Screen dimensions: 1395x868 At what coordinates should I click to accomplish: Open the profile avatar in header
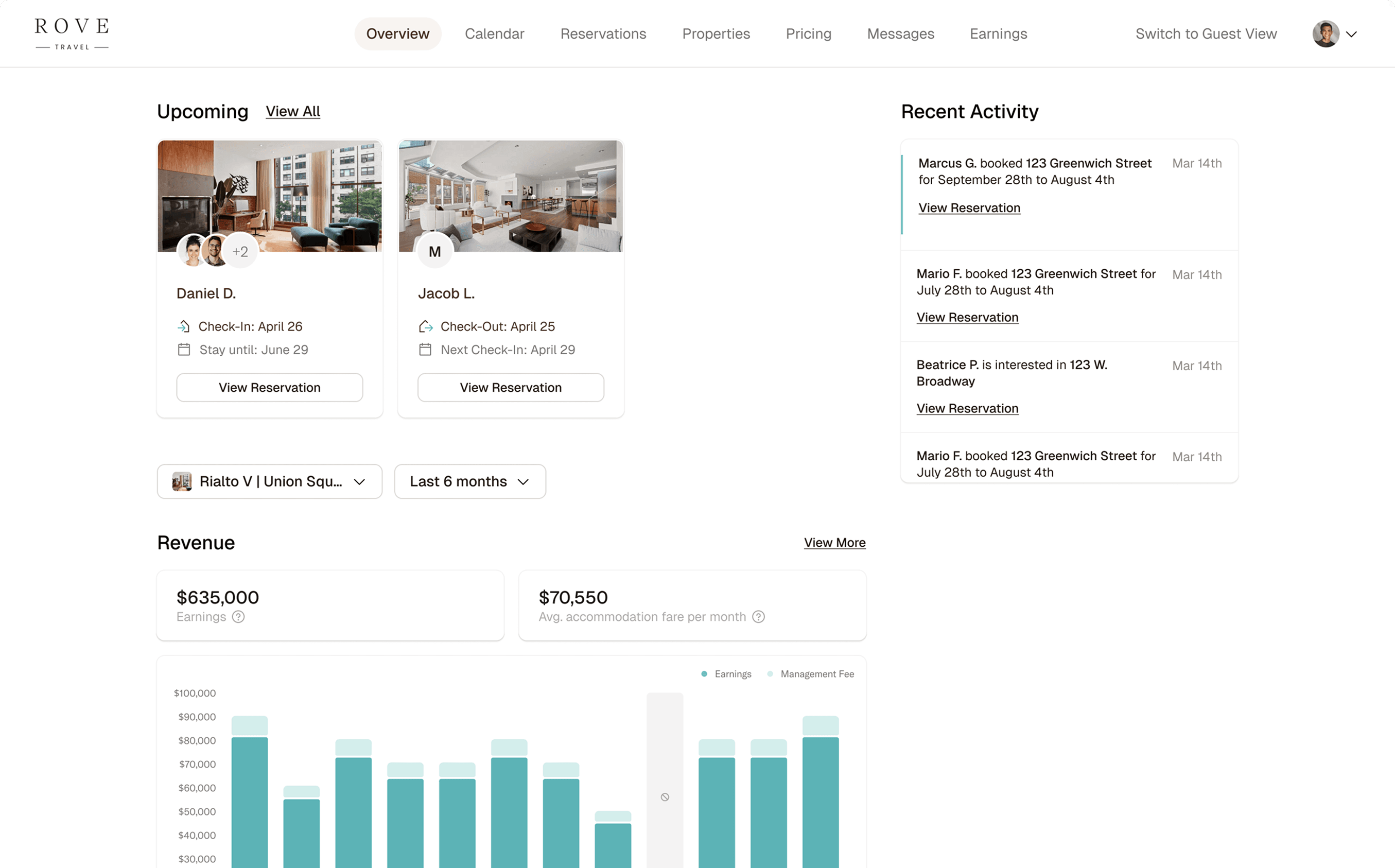point(1326,34)
